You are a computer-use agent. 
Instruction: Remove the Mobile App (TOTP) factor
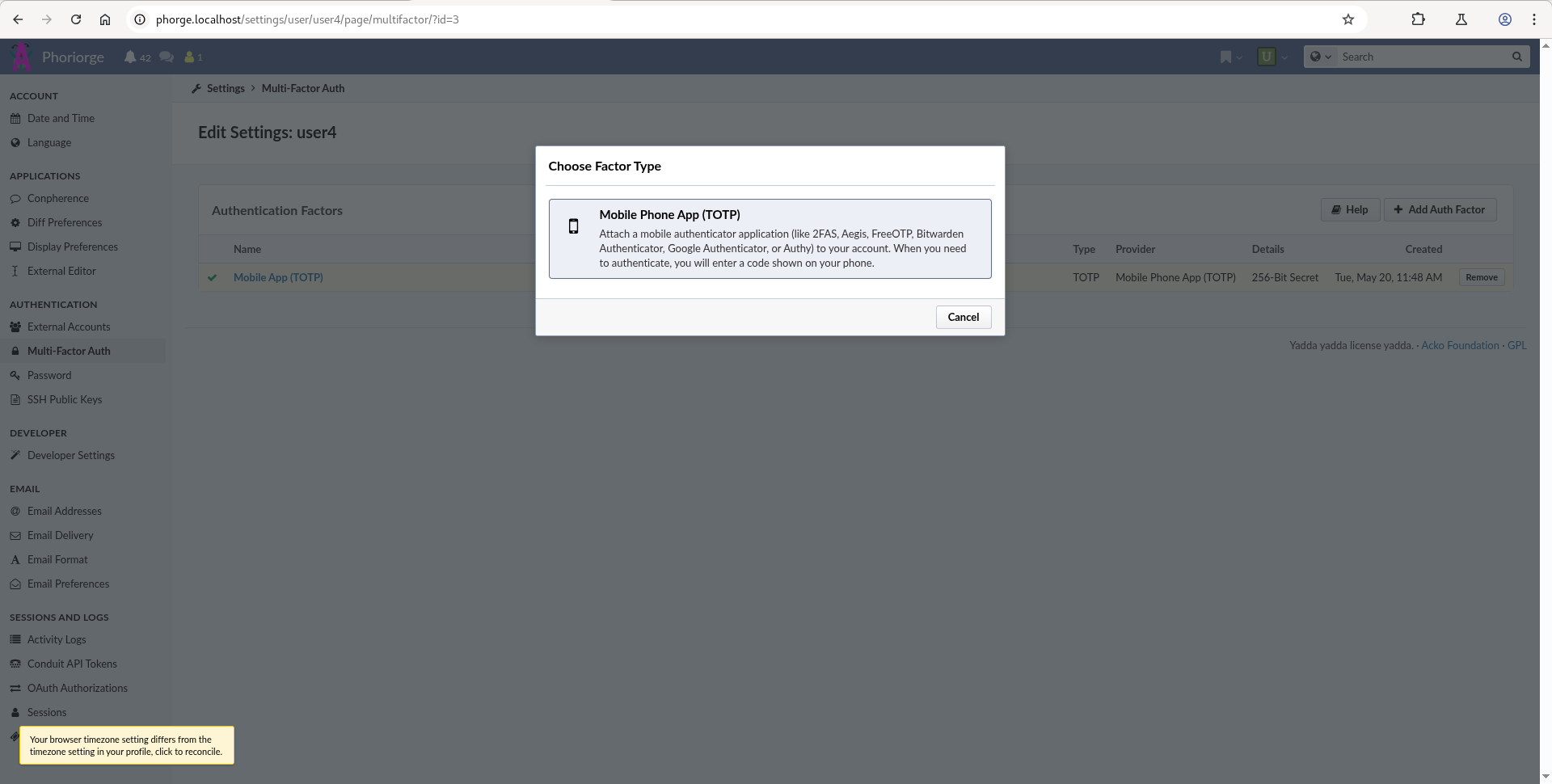pos(1481,277)
